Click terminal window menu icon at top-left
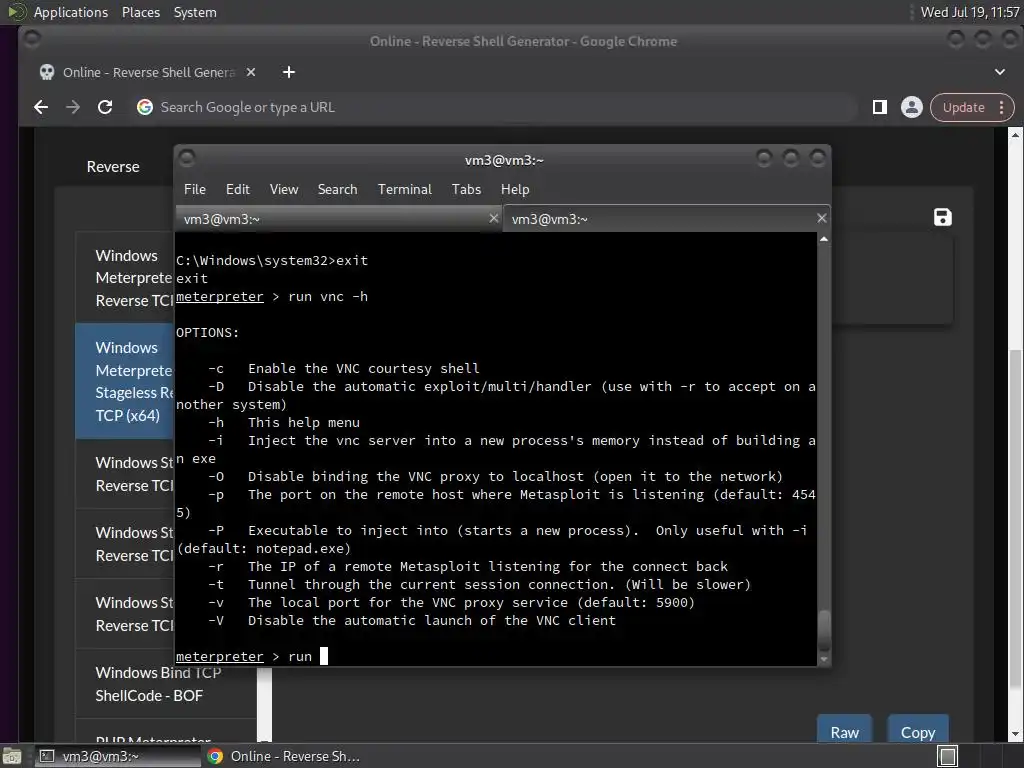Image resolution: width=1024 pixels, height=768 pixels. pos(187,159)
